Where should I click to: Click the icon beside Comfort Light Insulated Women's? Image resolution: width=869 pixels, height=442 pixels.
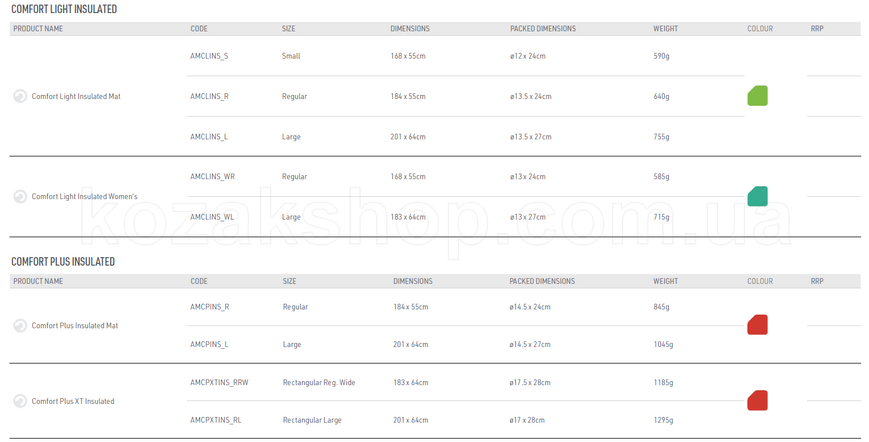coord(20,197)
